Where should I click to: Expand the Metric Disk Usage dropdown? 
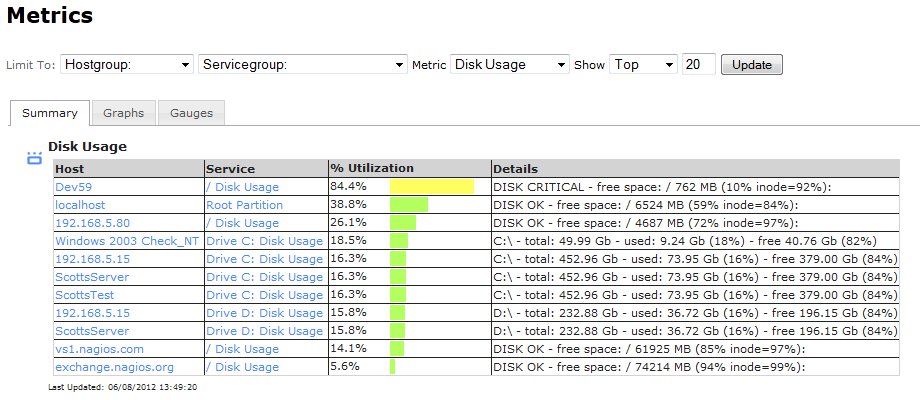click(x=509, y=65)
